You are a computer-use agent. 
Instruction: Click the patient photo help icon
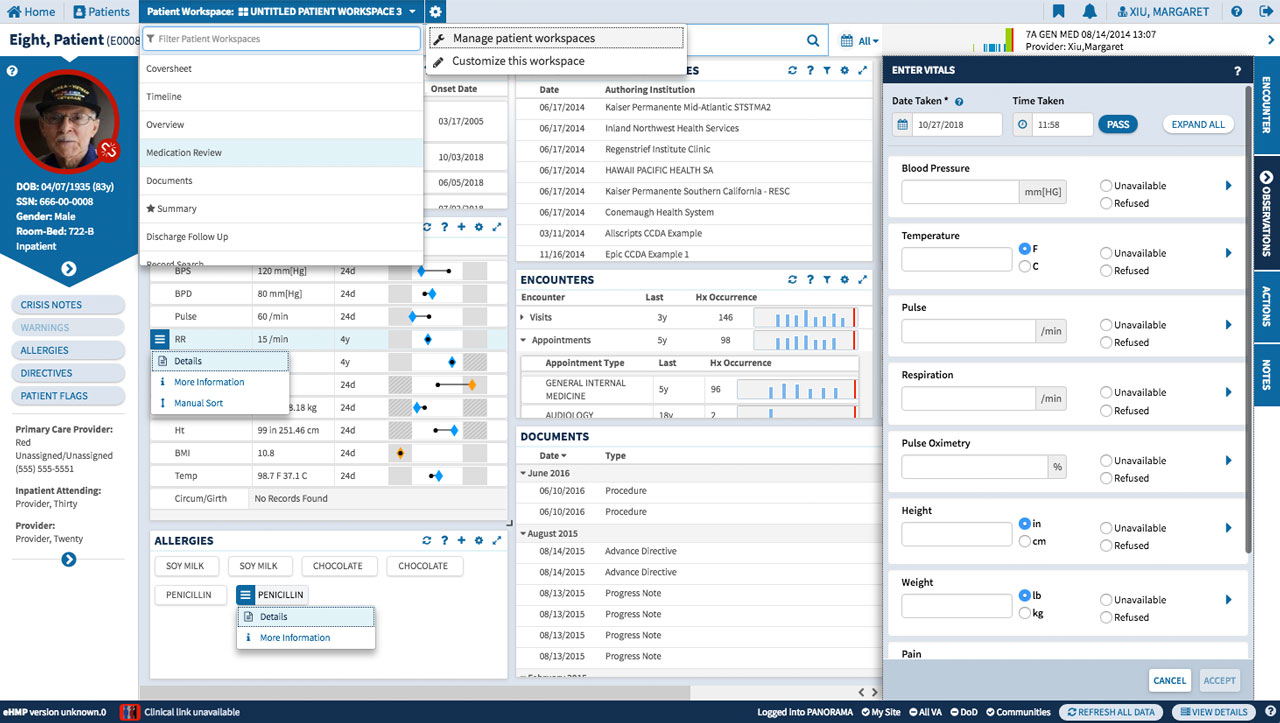tap(12, 71)
